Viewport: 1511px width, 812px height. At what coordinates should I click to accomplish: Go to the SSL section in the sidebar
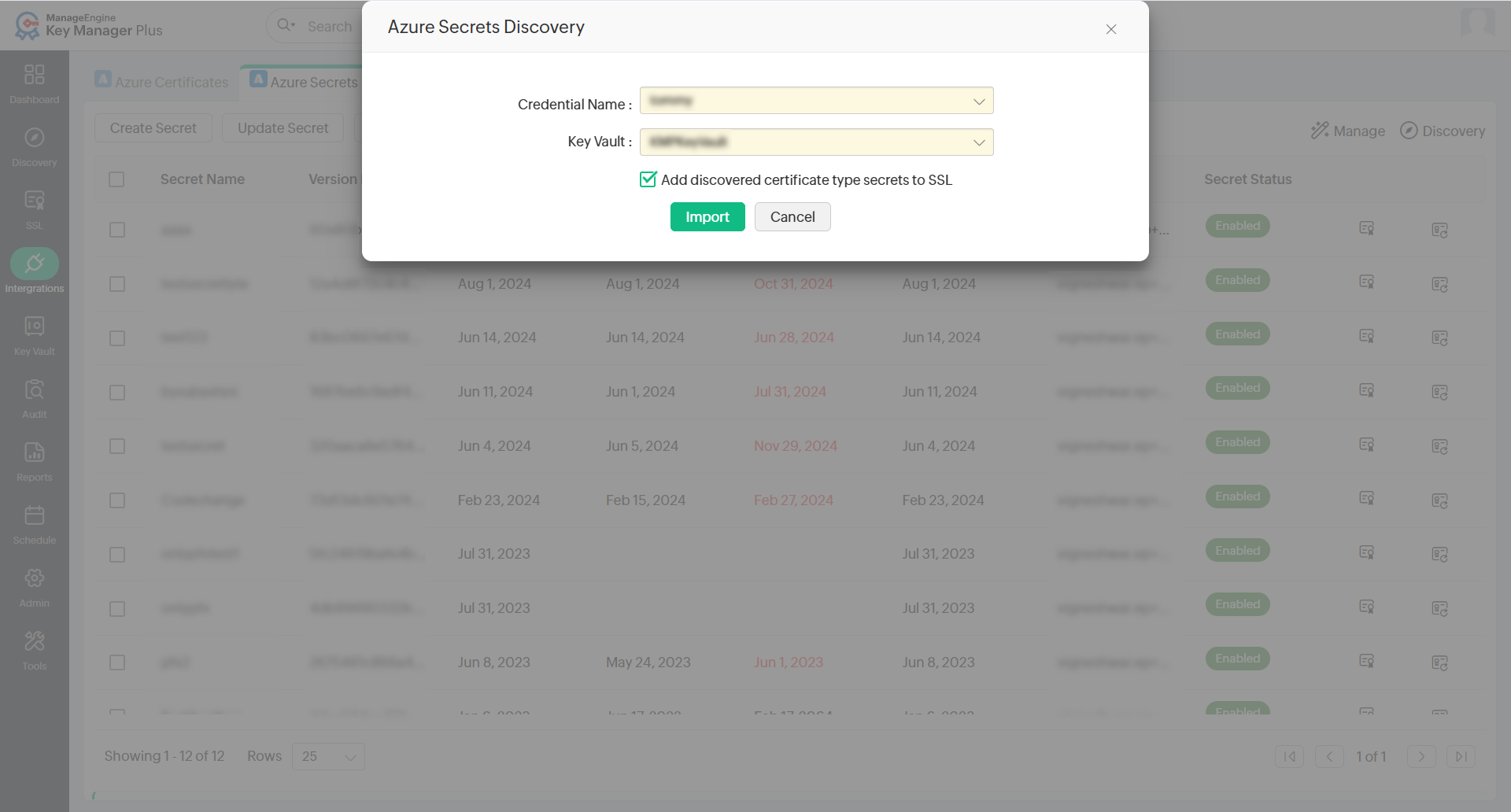point(35,209)
